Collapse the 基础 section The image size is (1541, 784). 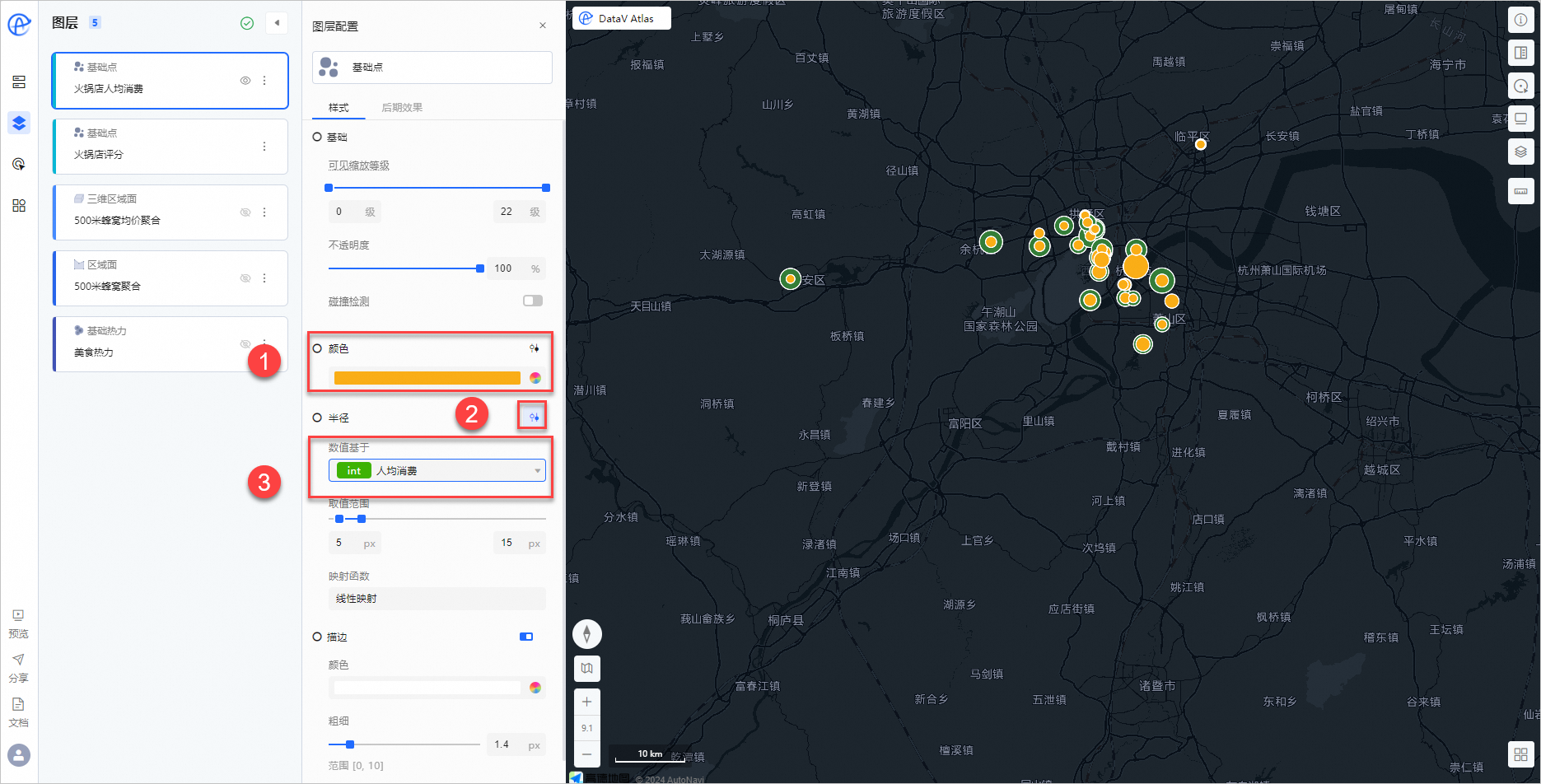coord(317,137)
